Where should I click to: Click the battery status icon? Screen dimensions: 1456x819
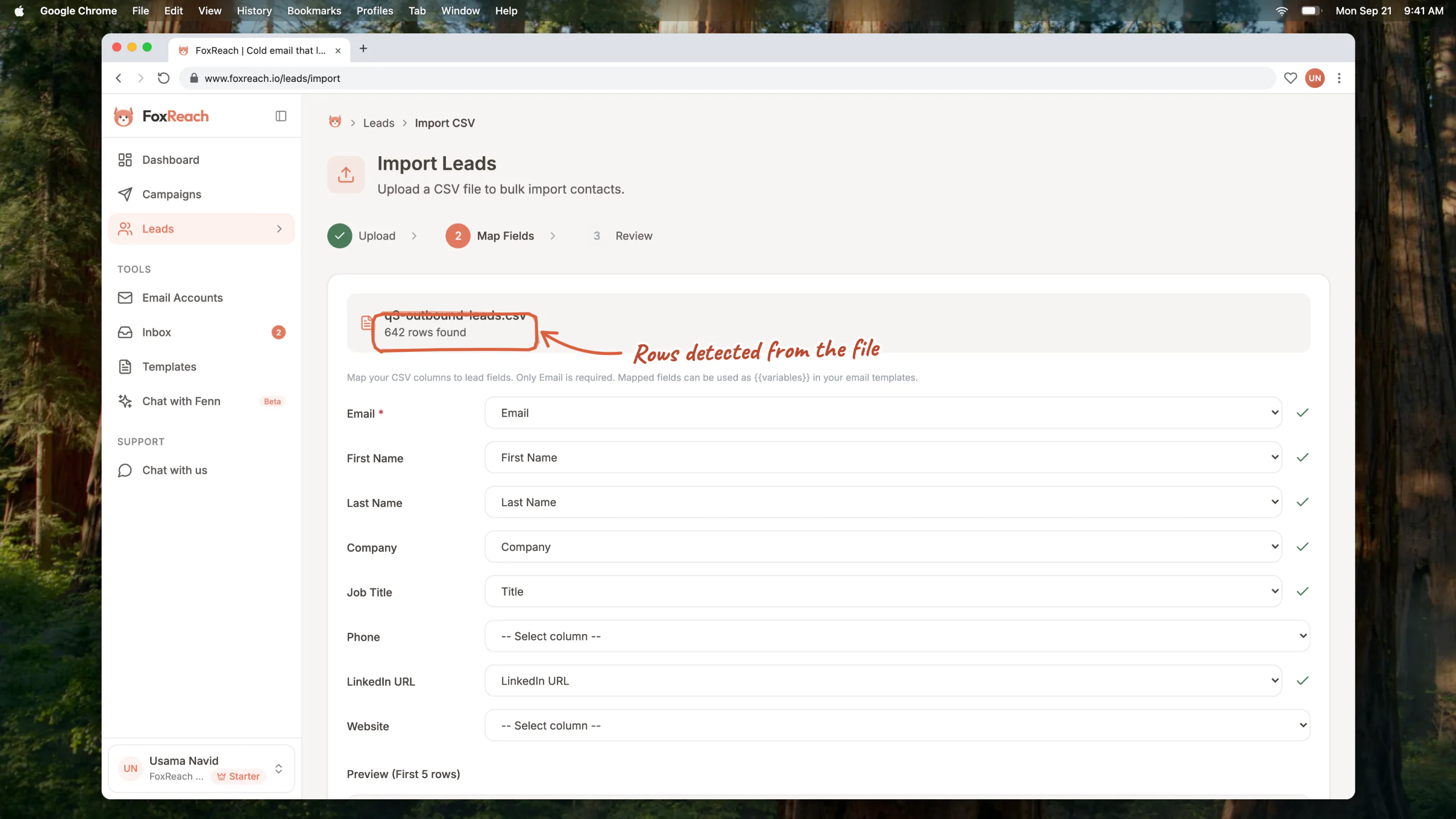tap(1311, 11)
